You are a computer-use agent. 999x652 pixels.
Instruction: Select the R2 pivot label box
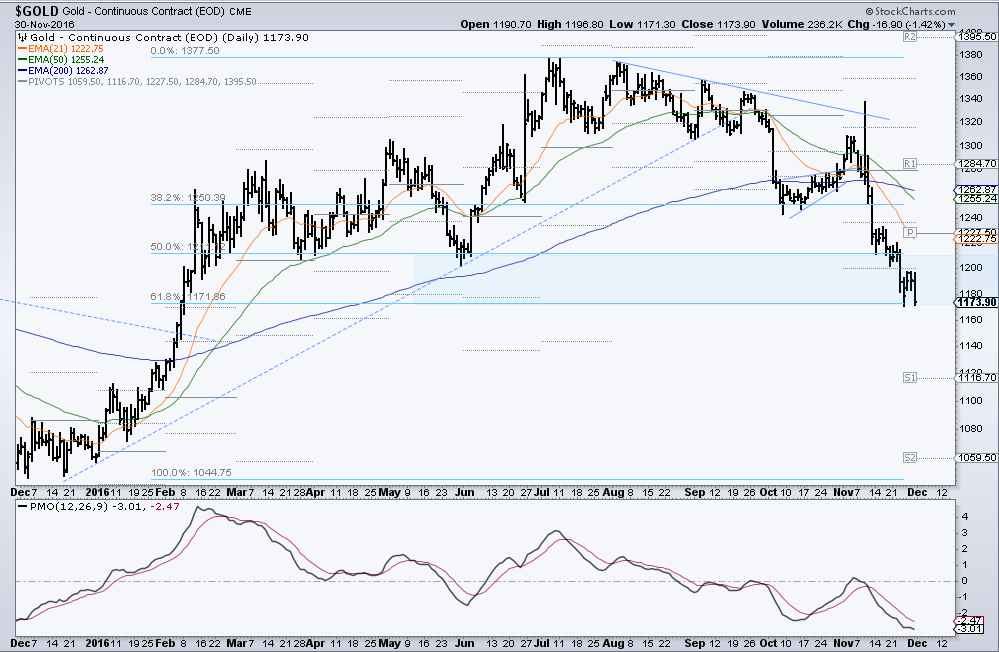pyautogui.click(x=910, y=37)
